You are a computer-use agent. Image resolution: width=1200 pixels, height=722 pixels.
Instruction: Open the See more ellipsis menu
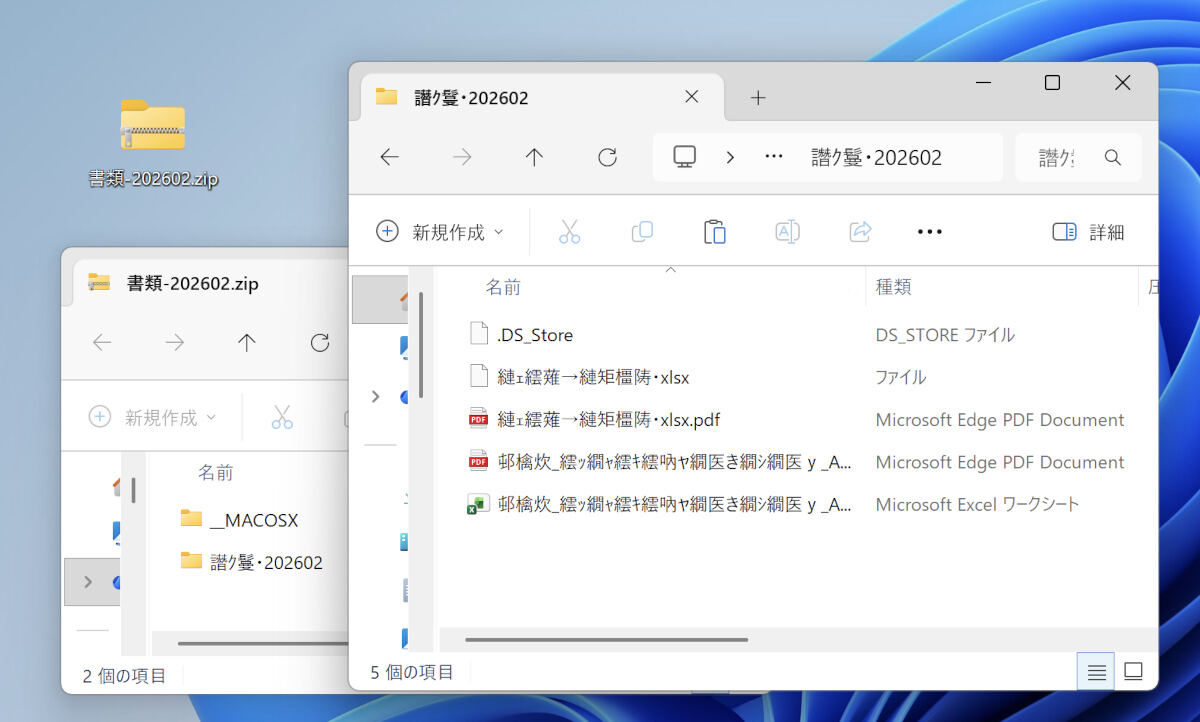click(929, 231)
